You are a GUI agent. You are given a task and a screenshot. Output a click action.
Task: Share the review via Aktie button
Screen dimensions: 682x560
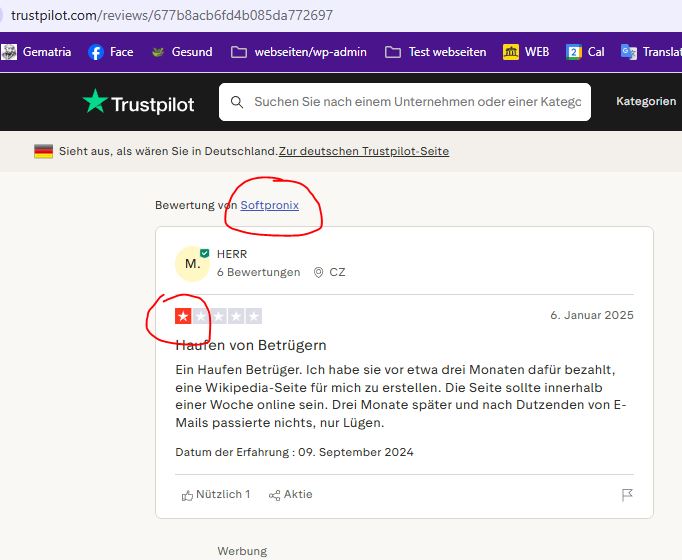click(291, 495)
